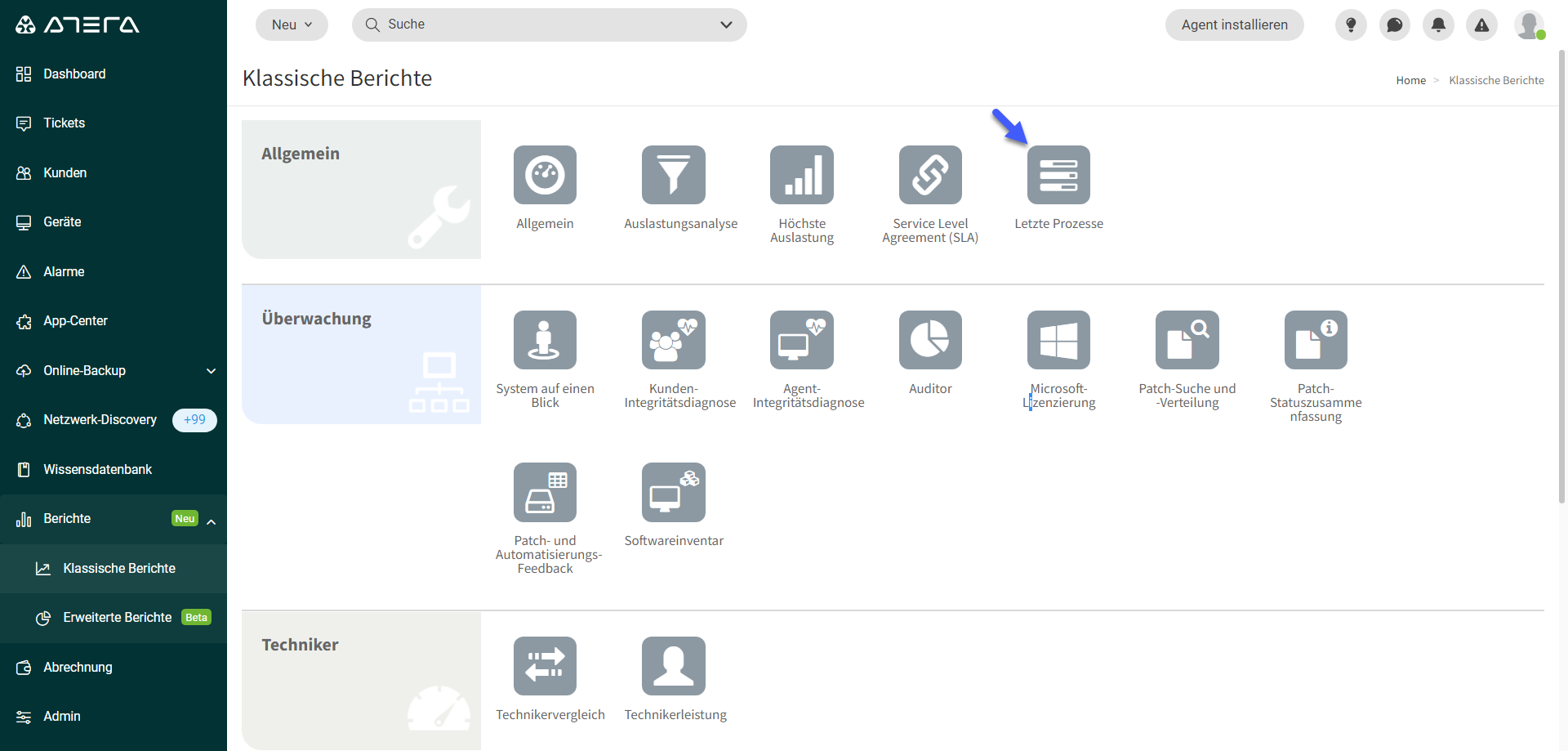Open System auf einen Blick report
The height and width of the screenshot is (751, 1568).
545,340
